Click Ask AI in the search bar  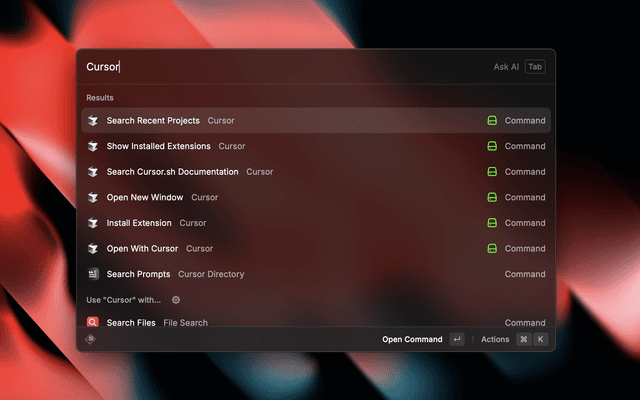click(506, 67)
